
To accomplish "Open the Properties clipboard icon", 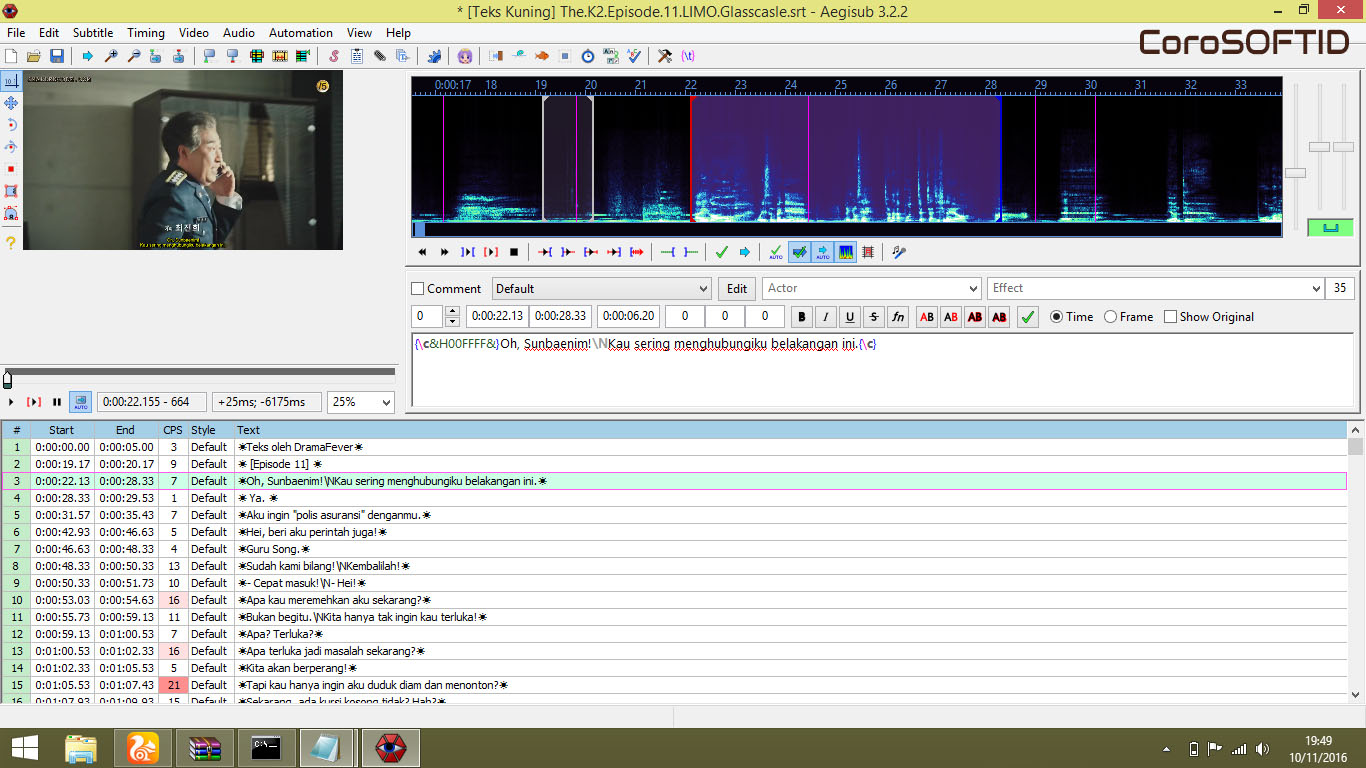I will coord(357,56).
